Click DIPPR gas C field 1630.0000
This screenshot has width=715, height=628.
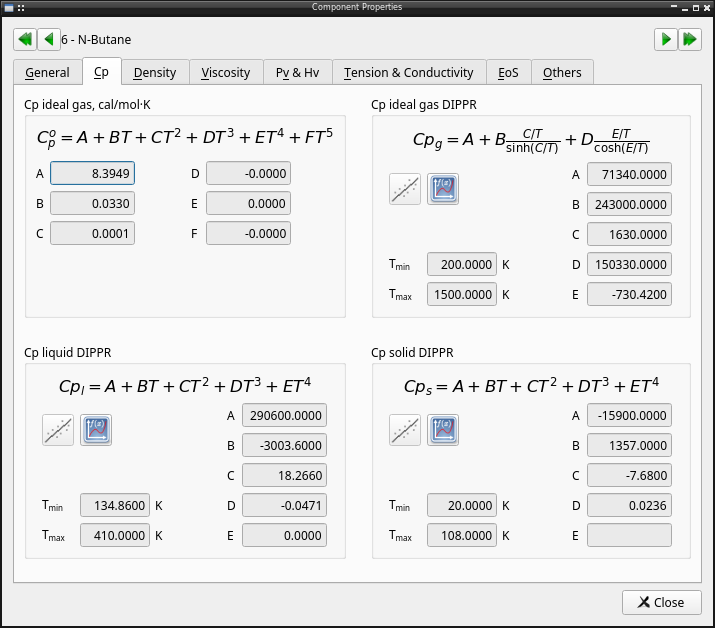pos(629,234)
